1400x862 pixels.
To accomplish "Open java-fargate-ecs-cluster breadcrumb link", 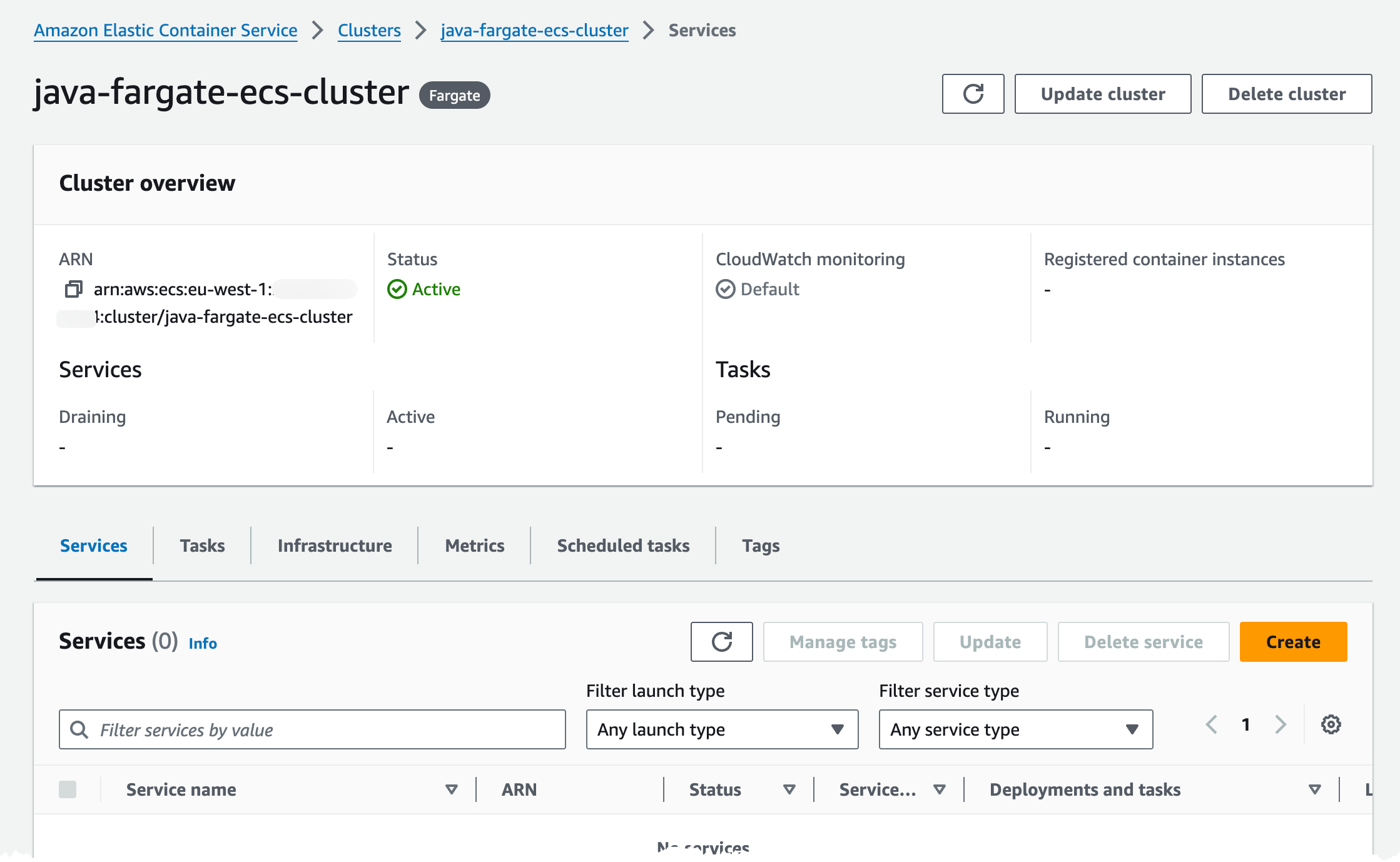I will tap(534, 30).
